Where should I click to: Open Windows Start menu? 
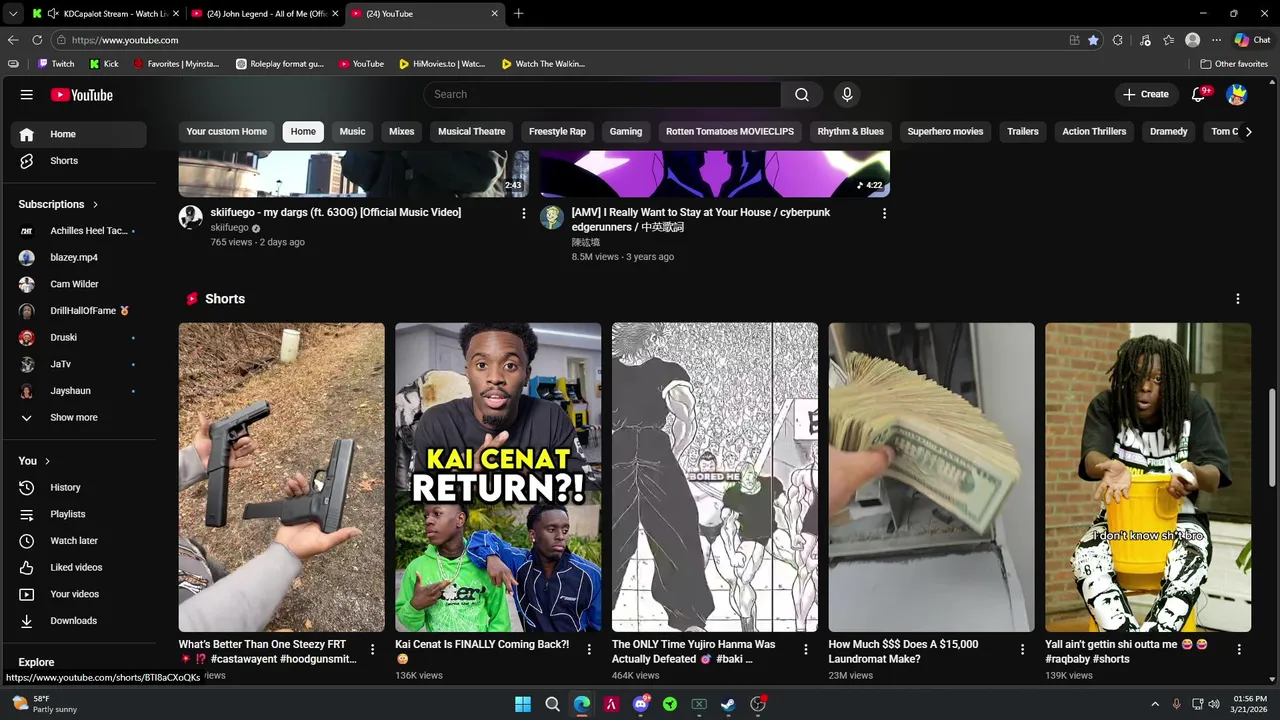(x=523, y=704)
